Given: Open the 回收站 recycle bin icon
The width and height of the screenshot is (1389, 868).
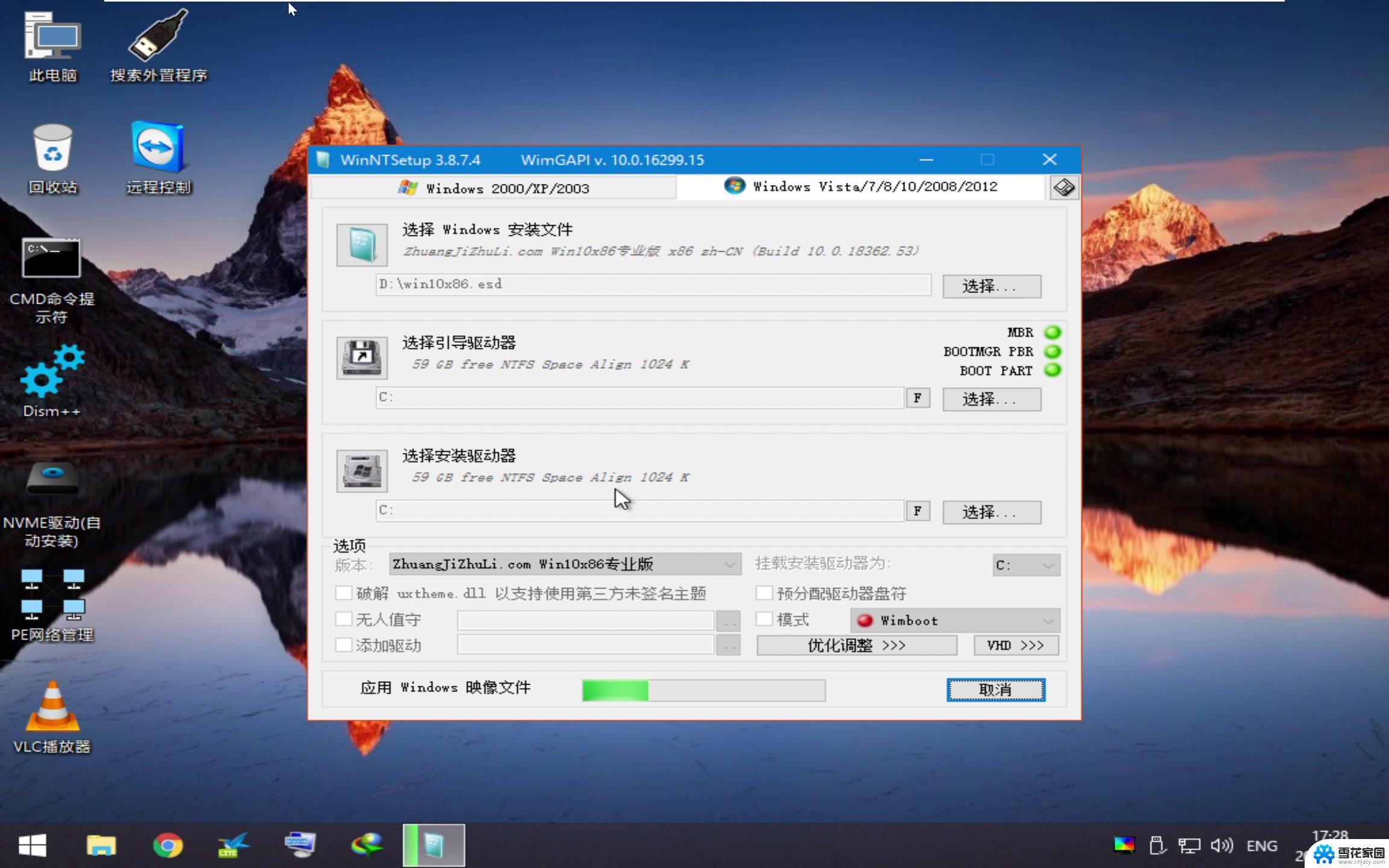Looking at the screenshot, I should point(52,159).
